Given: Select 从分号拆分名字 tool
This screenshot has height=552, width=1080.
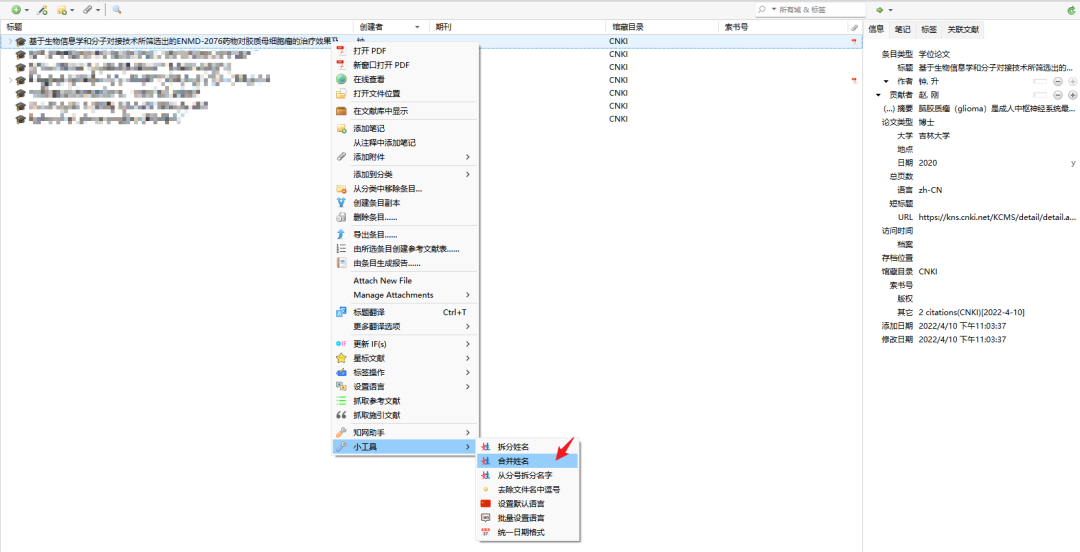Looking at the screenshot, I should 528,476.
